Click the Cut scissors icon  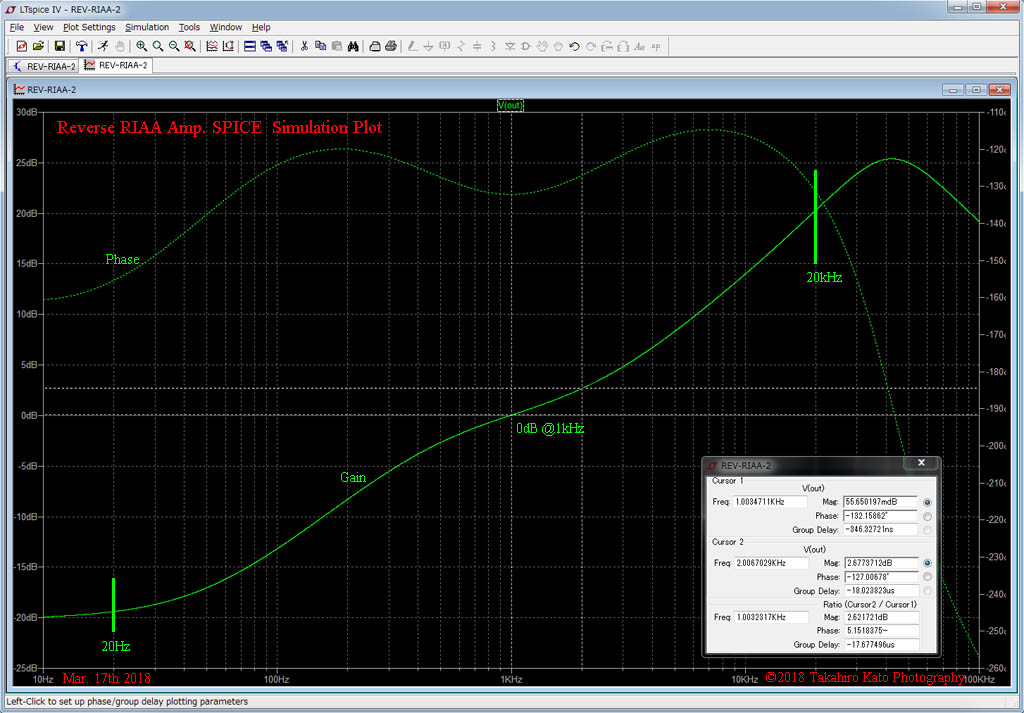[x=303, y=46]
